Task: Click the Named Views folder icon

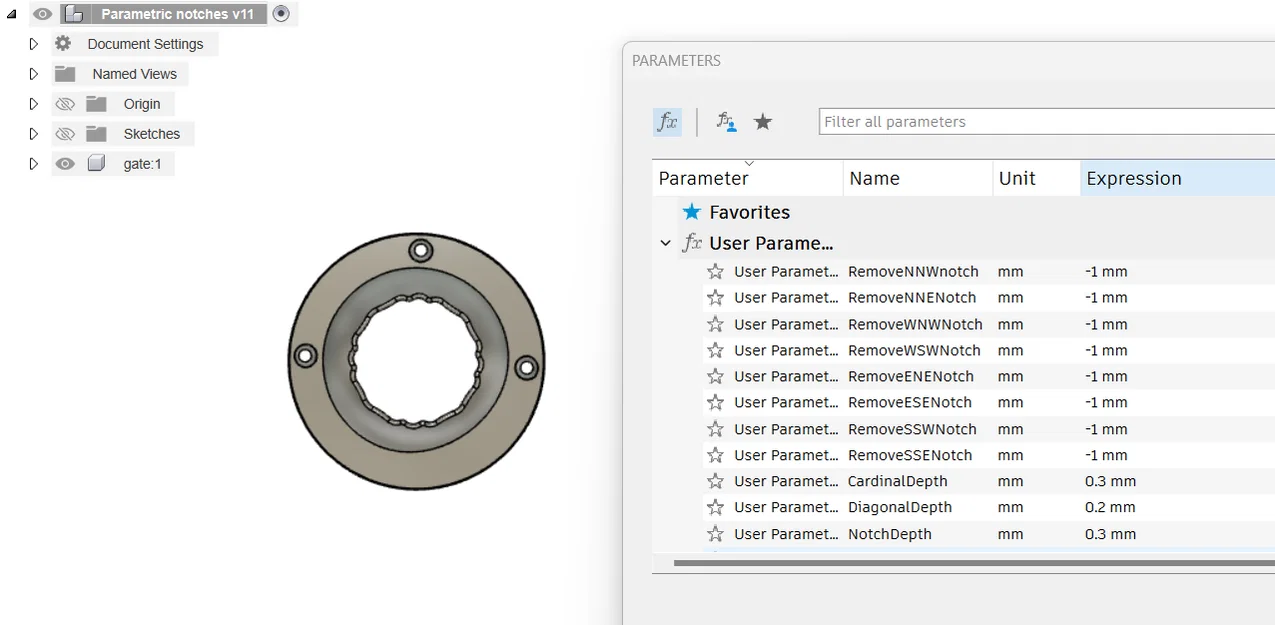Action: click(x=65, y=74)
